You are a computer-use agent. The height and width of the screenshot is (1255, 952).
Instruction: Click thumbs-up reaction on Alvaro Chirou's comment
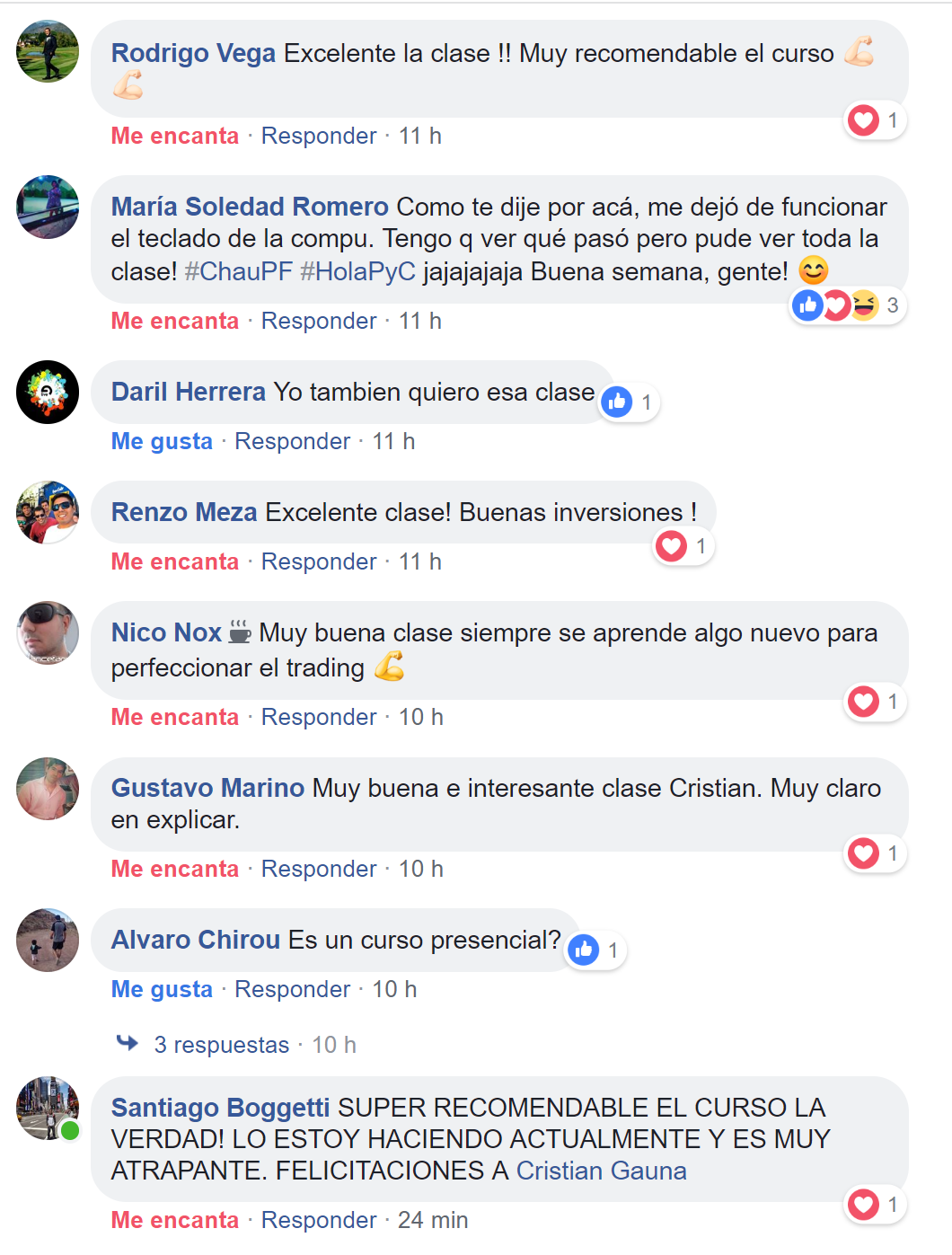[584, 950]
